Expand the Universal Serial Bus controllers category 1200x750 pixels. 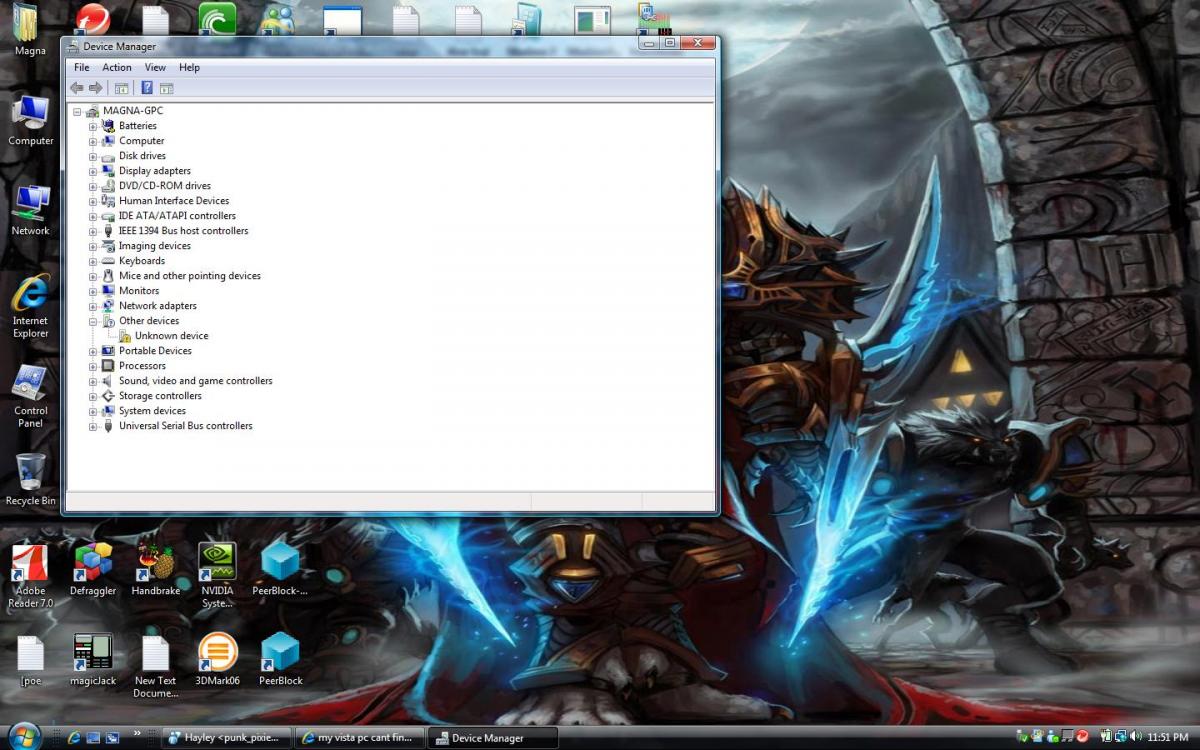(93, 426)
